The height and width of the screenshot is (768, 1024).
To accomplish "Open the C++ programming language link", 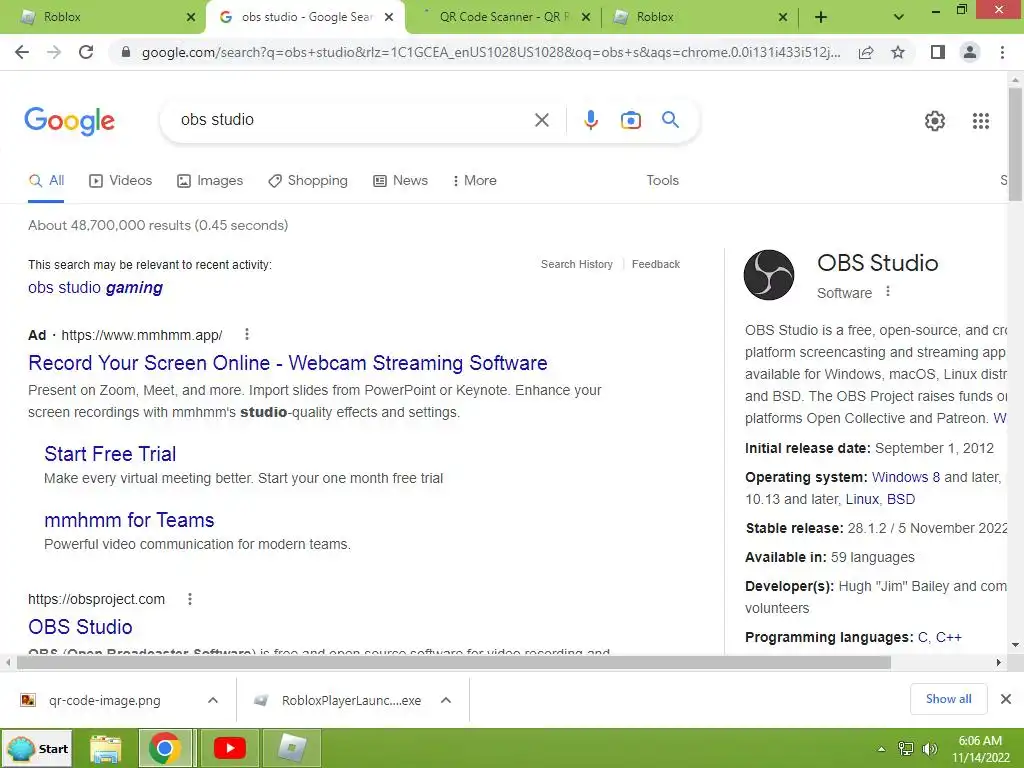I will coord(948,637).
